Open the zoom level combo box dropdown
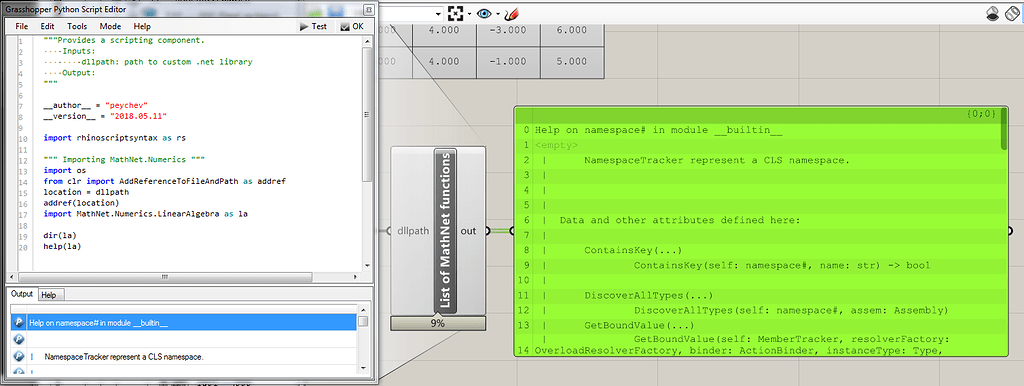 (x=437, y=14)
